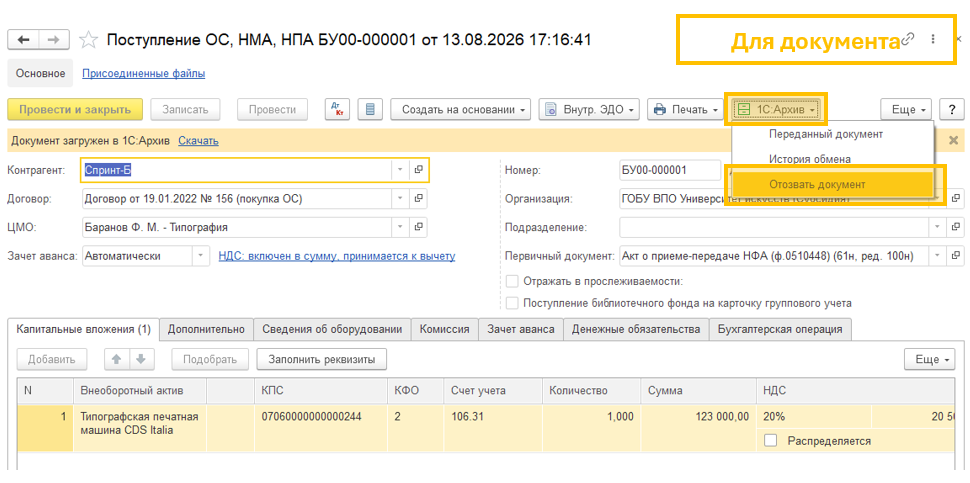
Task: Toggle Распределяется checkbox in table row
Action: (x=770, y=441)
